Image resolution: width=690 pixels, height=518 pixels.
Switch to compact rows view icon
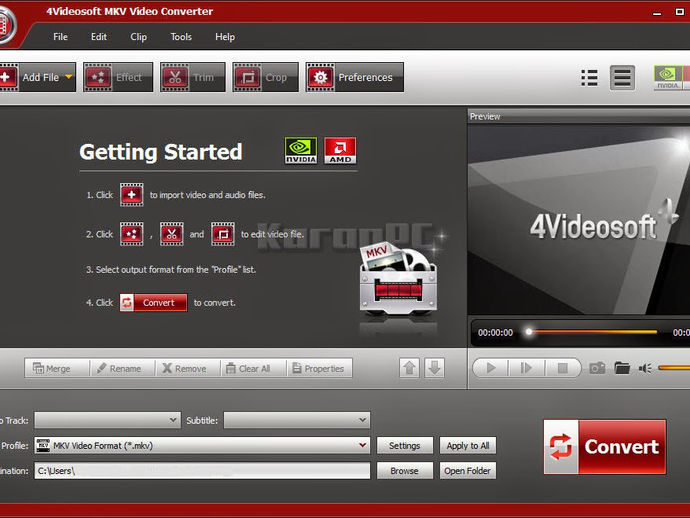click(x=622, y=78)
